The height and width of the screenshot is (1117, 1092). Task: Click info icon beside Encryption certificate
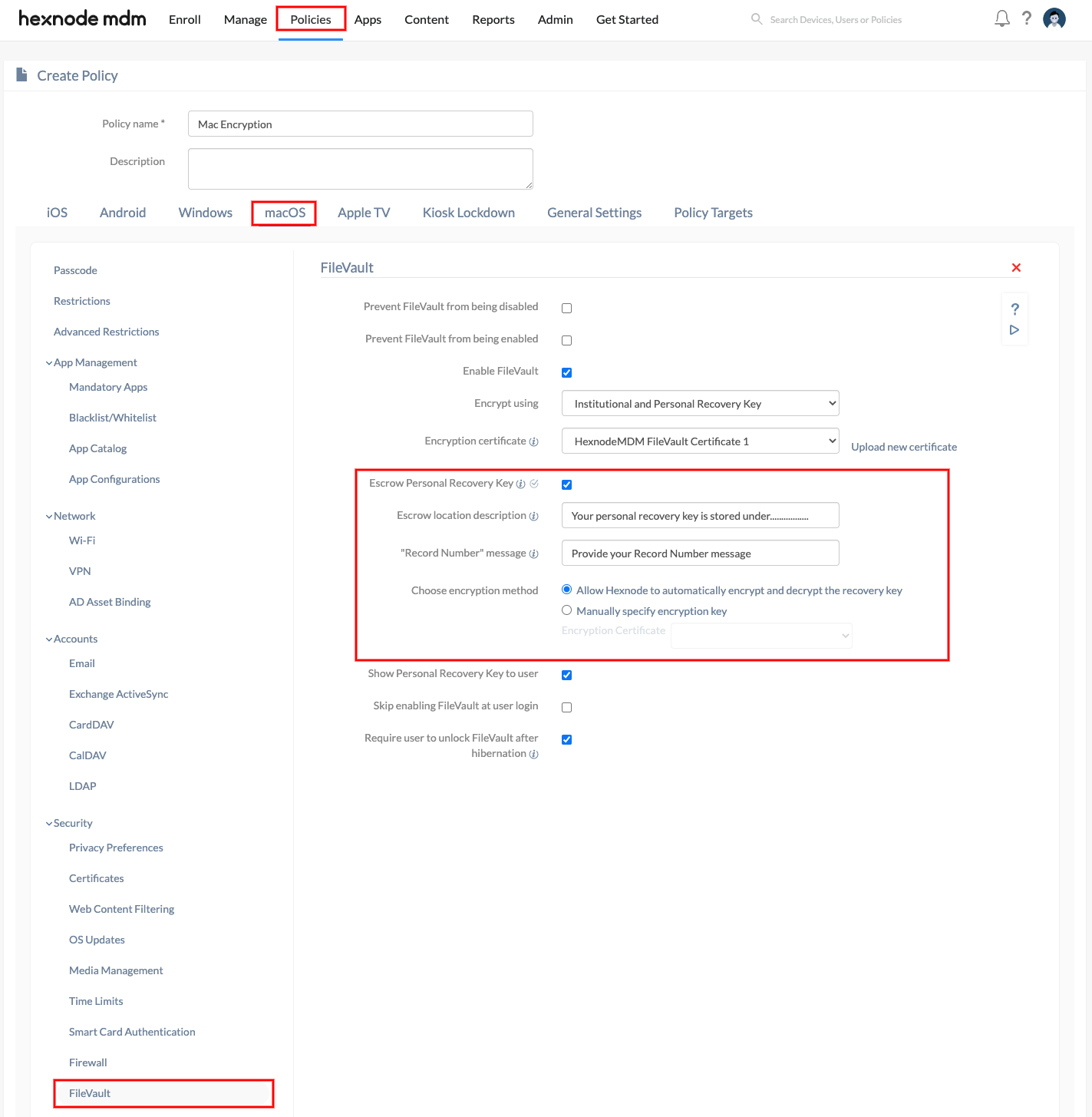(534, 441)
